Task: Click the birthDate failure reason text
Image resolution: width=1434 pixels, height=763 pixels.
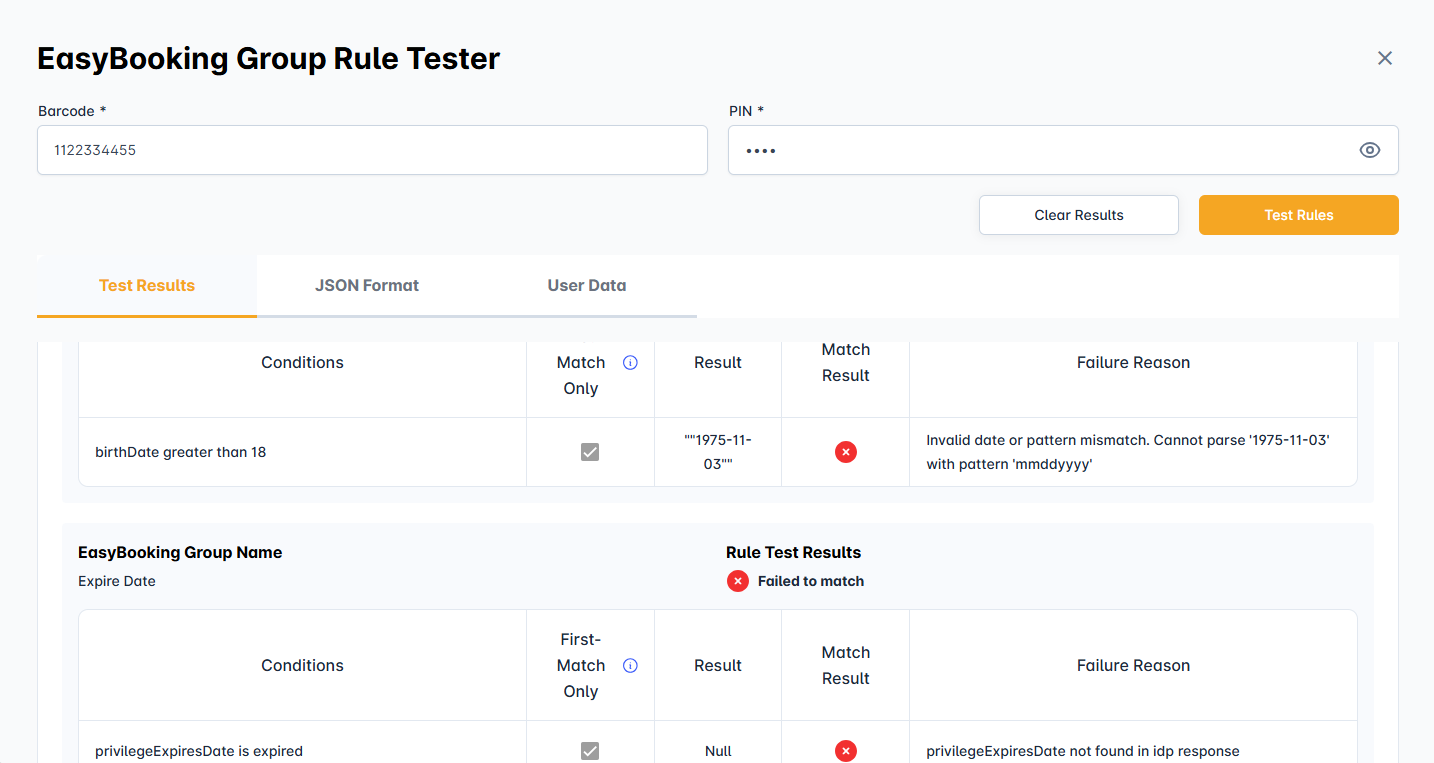Action: click(x=1127, y=452)
